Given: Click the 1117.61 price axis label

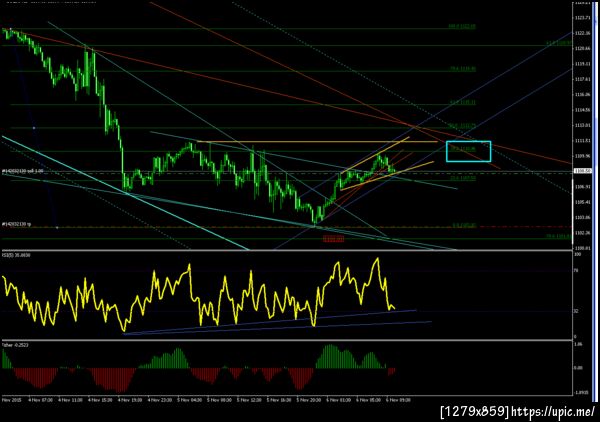Looking at the screenshot, I should (x=582, y=79).
